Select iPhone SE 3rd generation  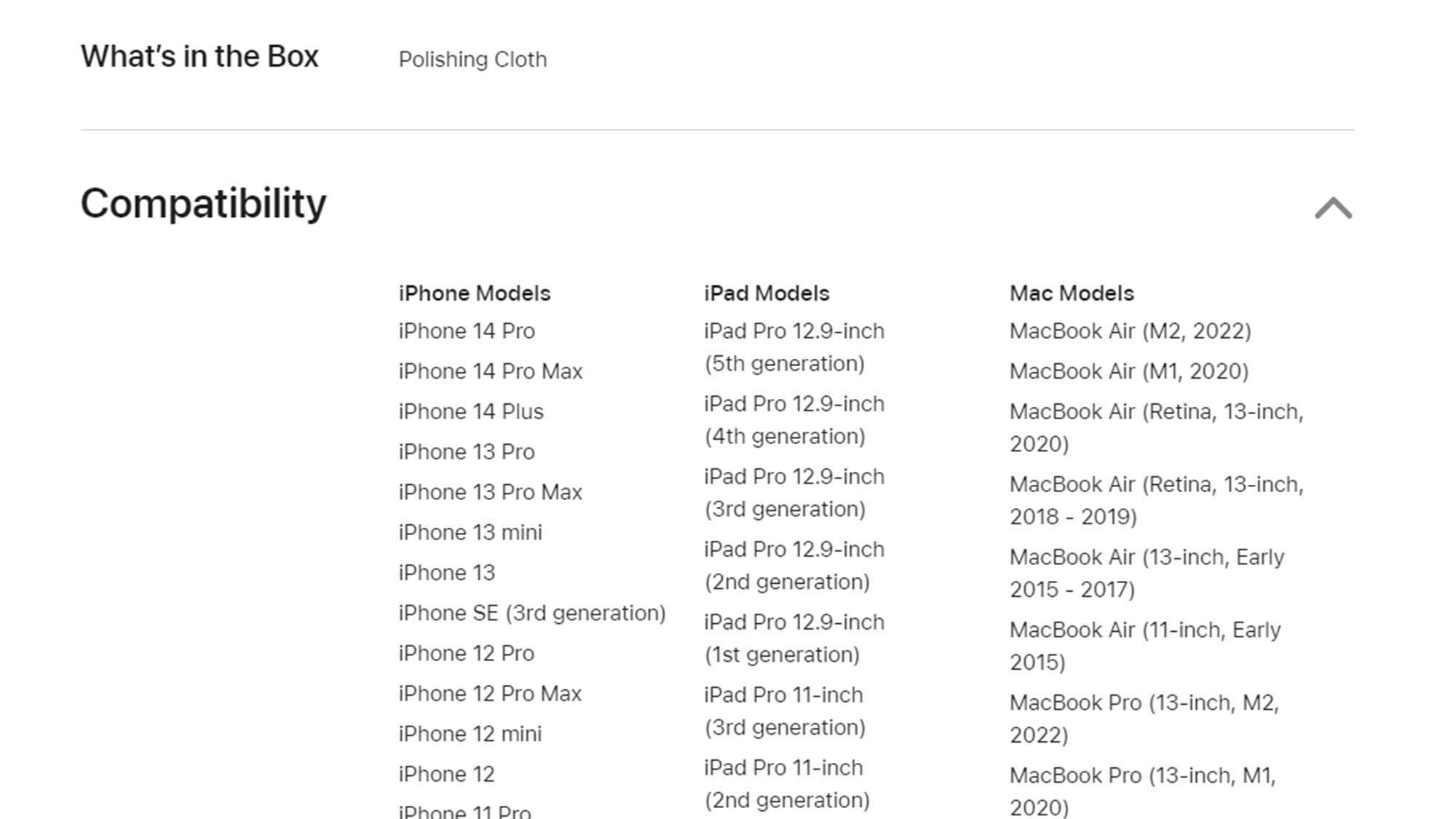532,612
